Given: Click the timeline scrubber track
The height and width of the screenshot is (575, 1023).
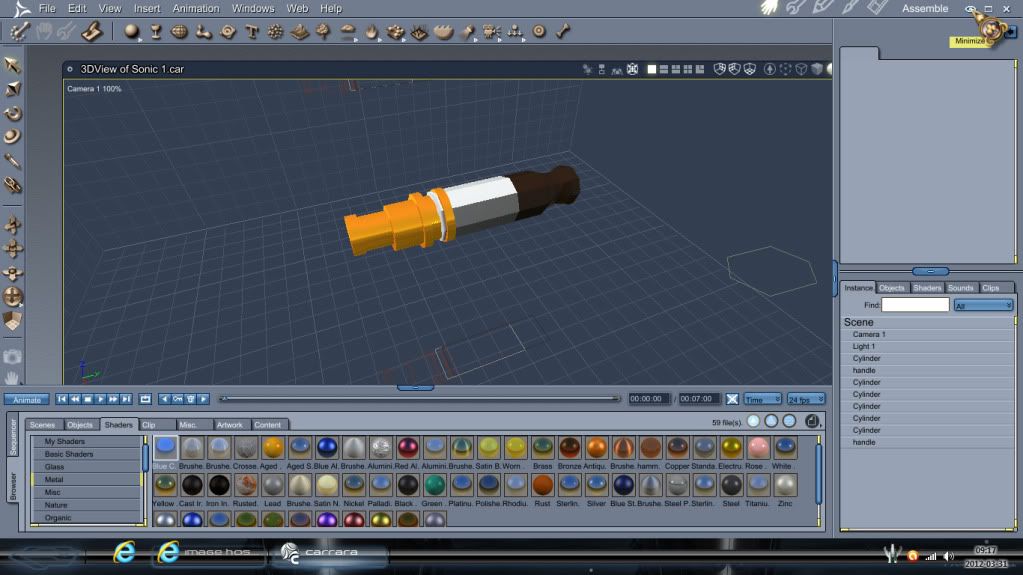Looking at the screenshot, I should pyautogui.click(x=421, y=398).
